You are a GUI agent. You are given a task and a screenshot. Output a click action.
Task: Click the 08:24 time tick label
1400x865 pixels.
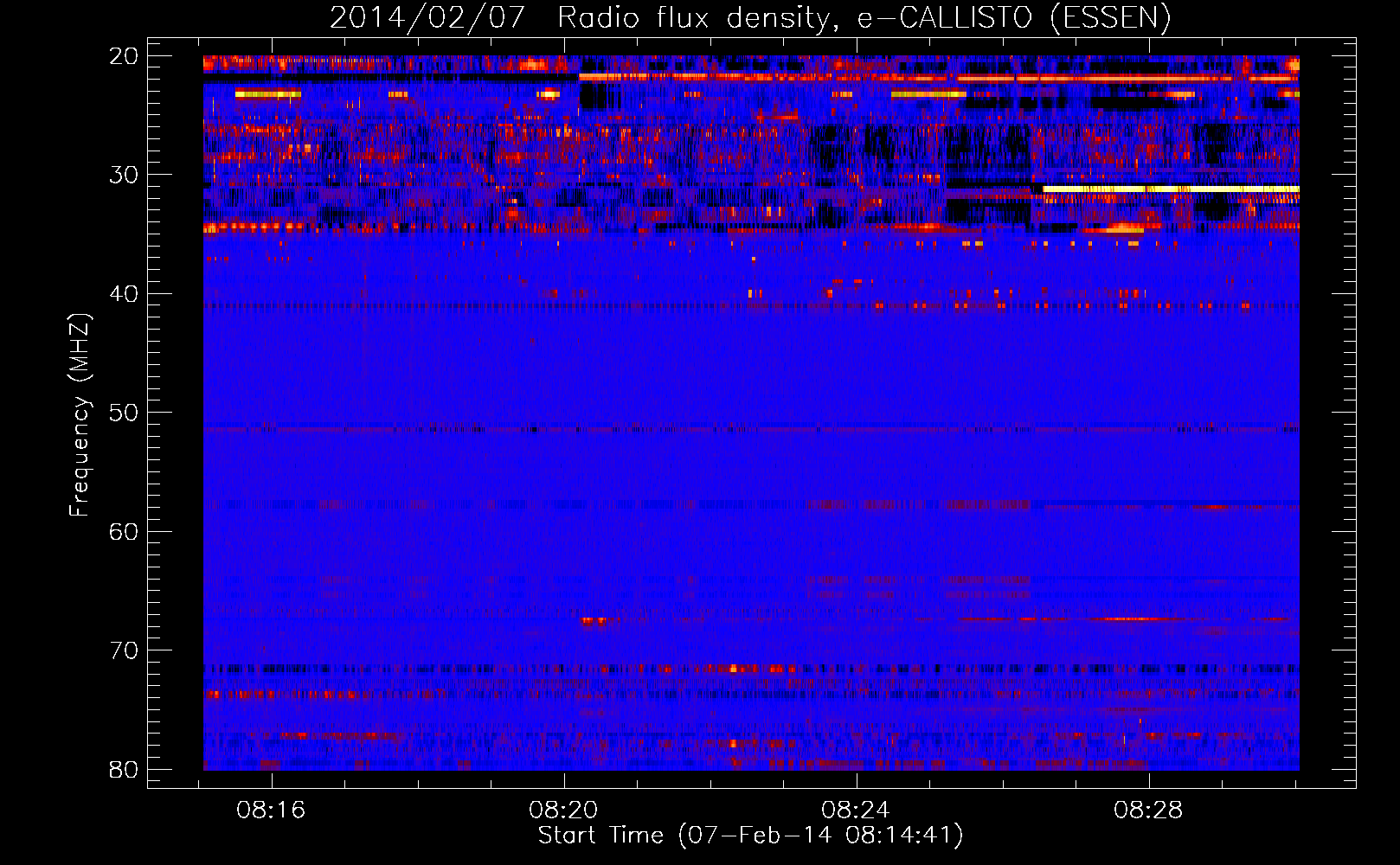[857, 811]
